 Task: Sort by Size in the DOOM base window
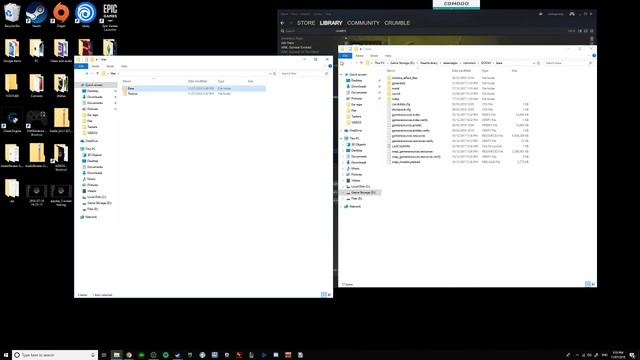(515, 71)
